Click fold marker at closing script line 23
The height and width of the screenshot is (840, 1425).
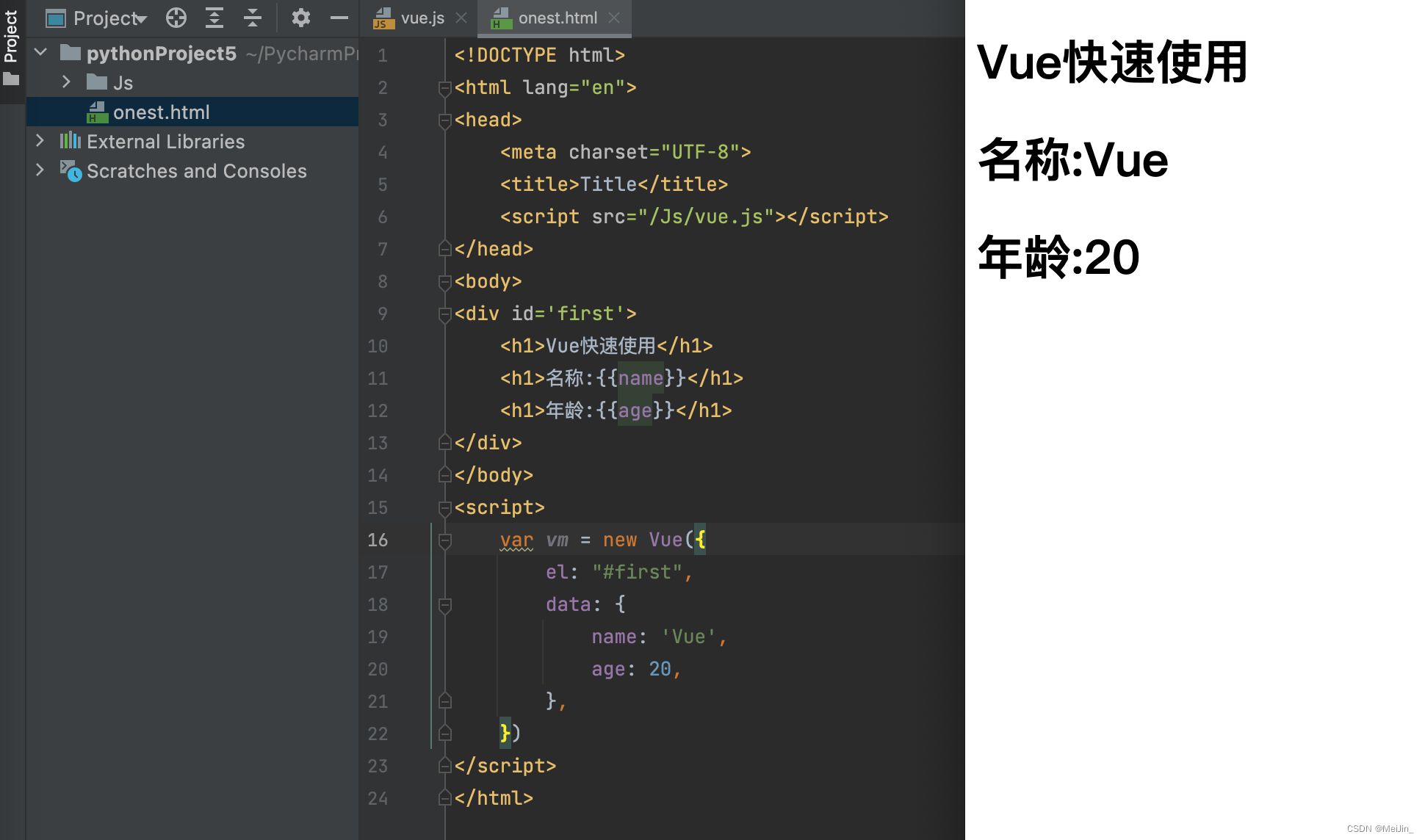[x=444, y=766]
